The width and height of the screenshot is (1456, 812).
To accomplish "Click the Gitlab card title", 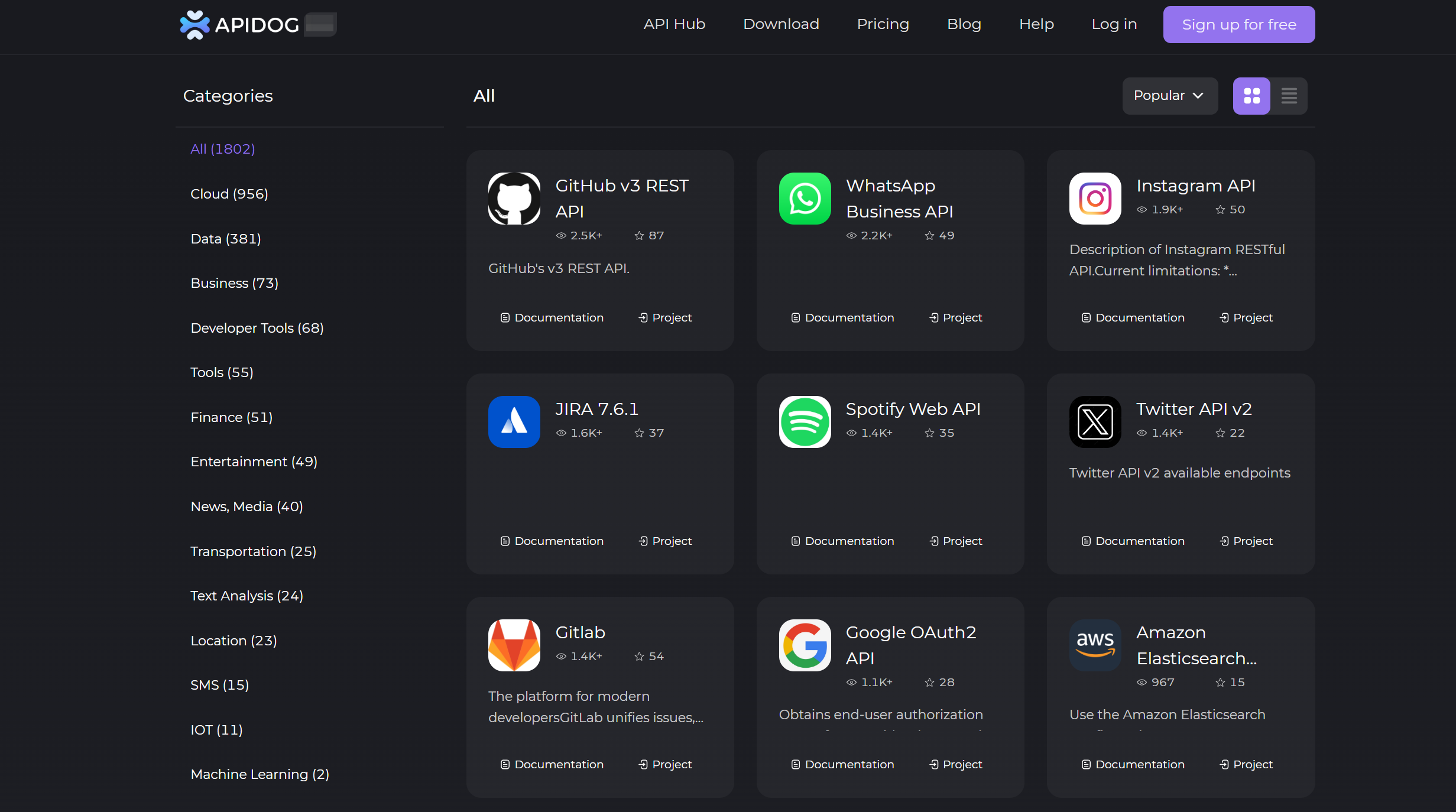I will point(580,632).
